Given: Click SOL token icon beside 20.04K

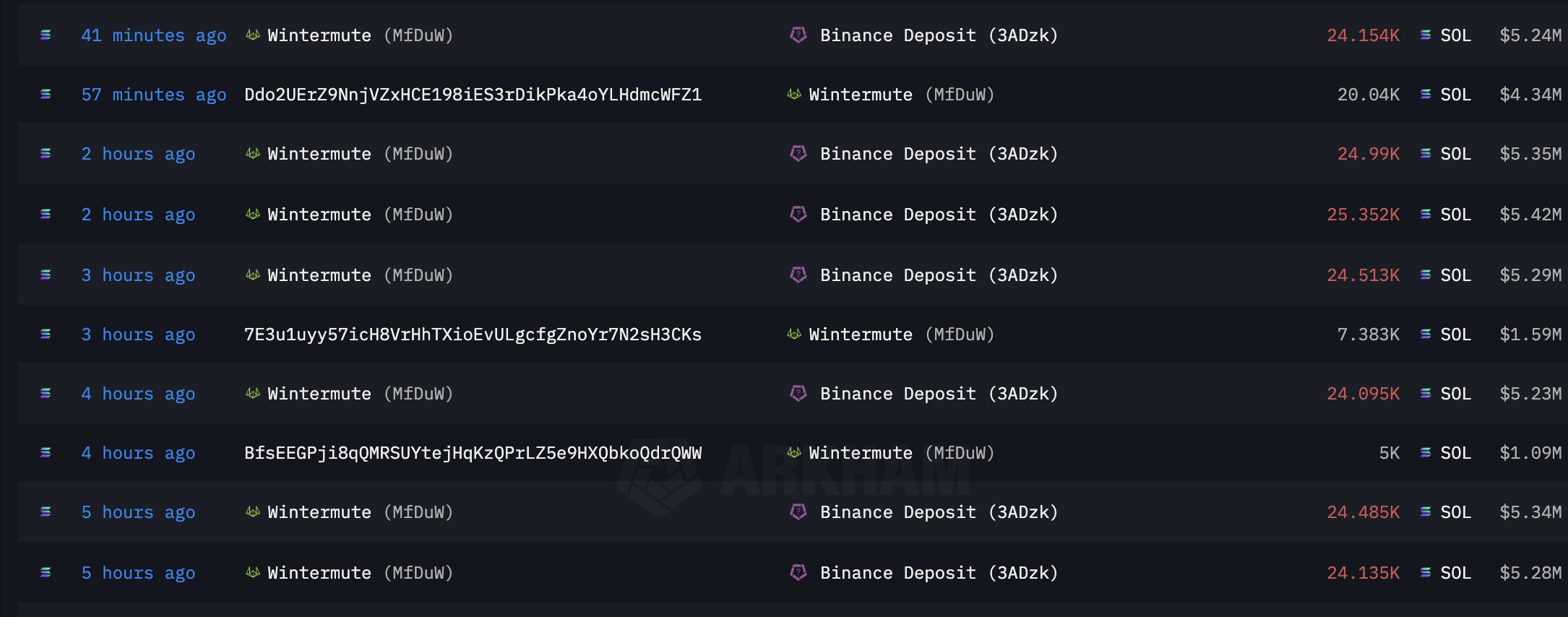Looking at the screenshot, I should pos(1426,95).
